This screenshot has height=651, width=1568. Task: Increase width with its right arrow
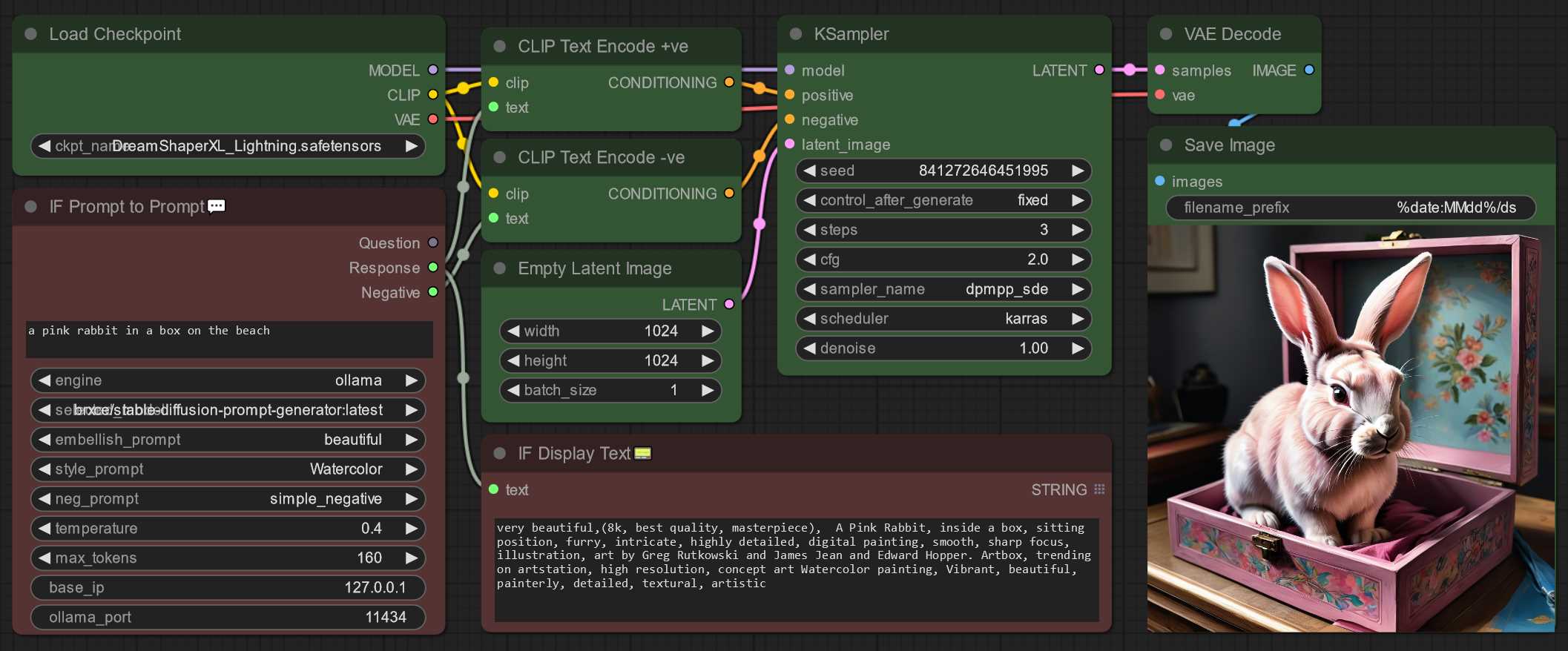tap(708, 331)
